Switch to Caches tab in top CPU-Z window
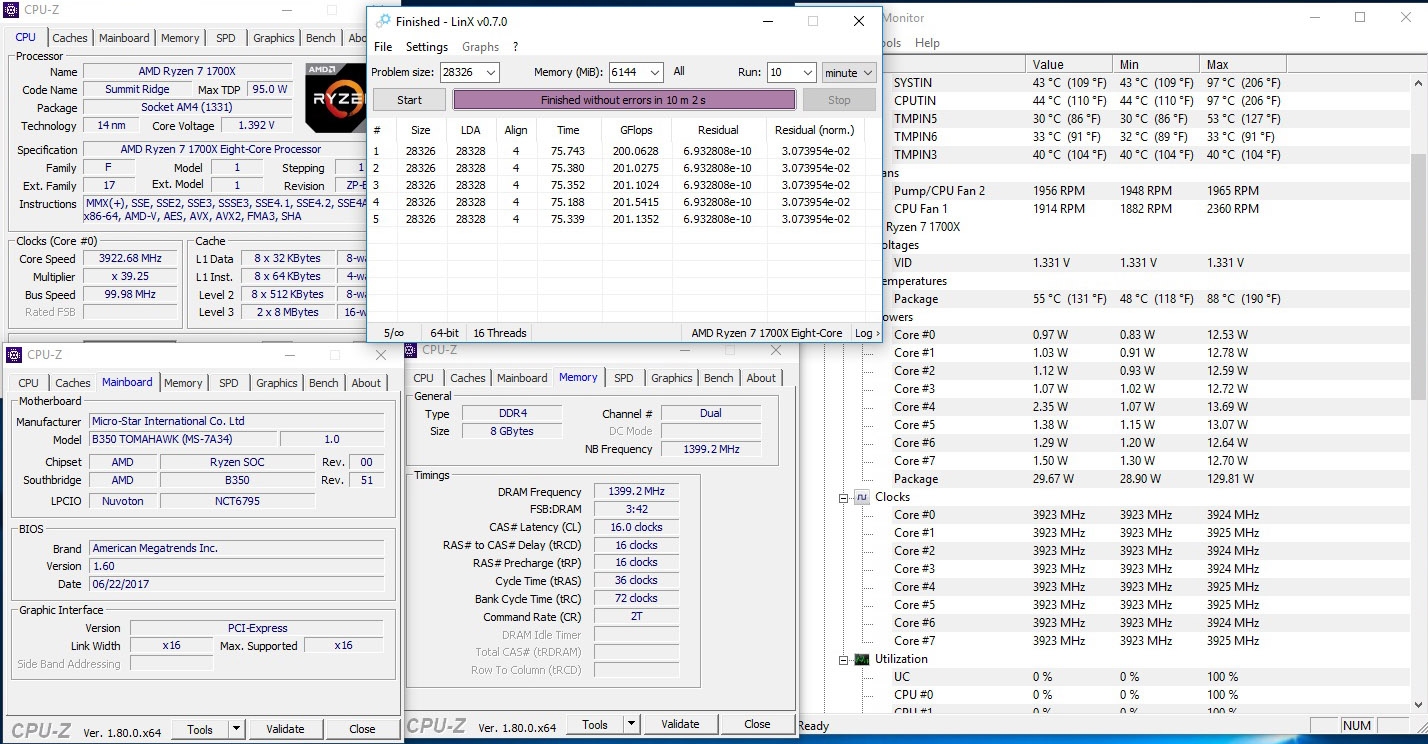The width and height of the screenshot is (1428, 744). click(70, 38)
